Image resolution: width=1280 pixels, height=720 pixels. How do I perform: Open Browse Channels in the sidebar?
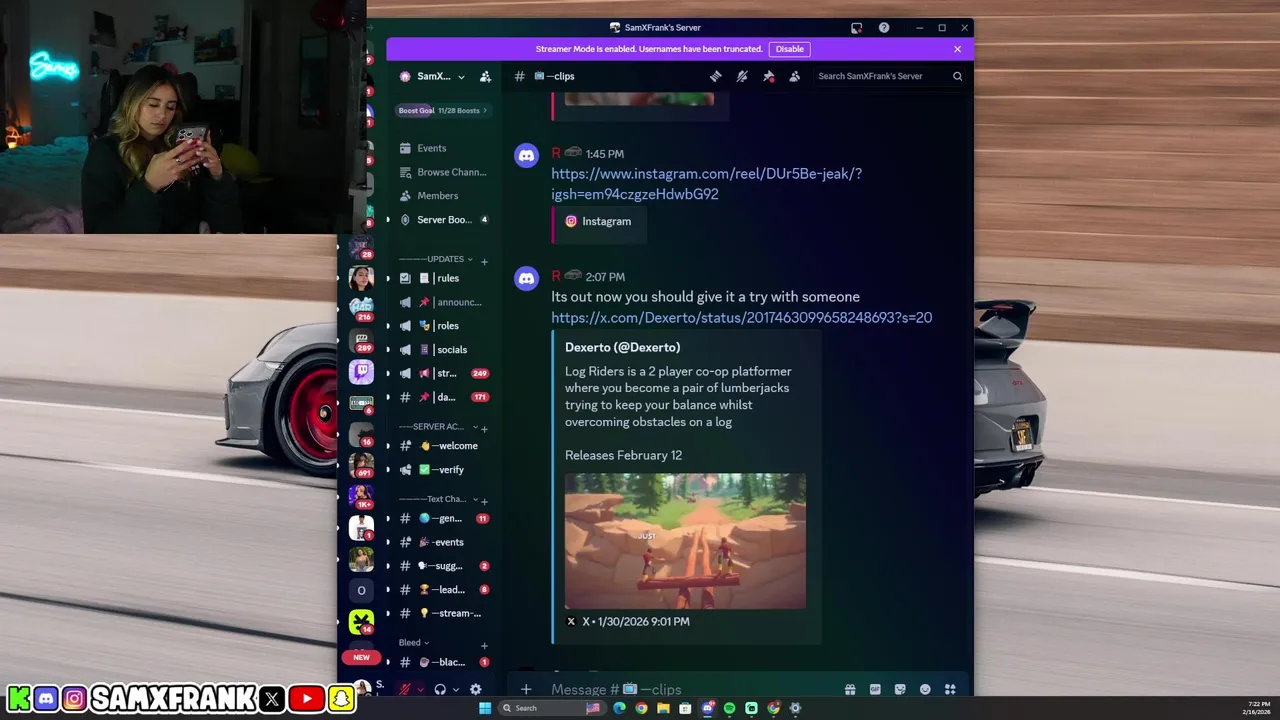coord(444,172)
